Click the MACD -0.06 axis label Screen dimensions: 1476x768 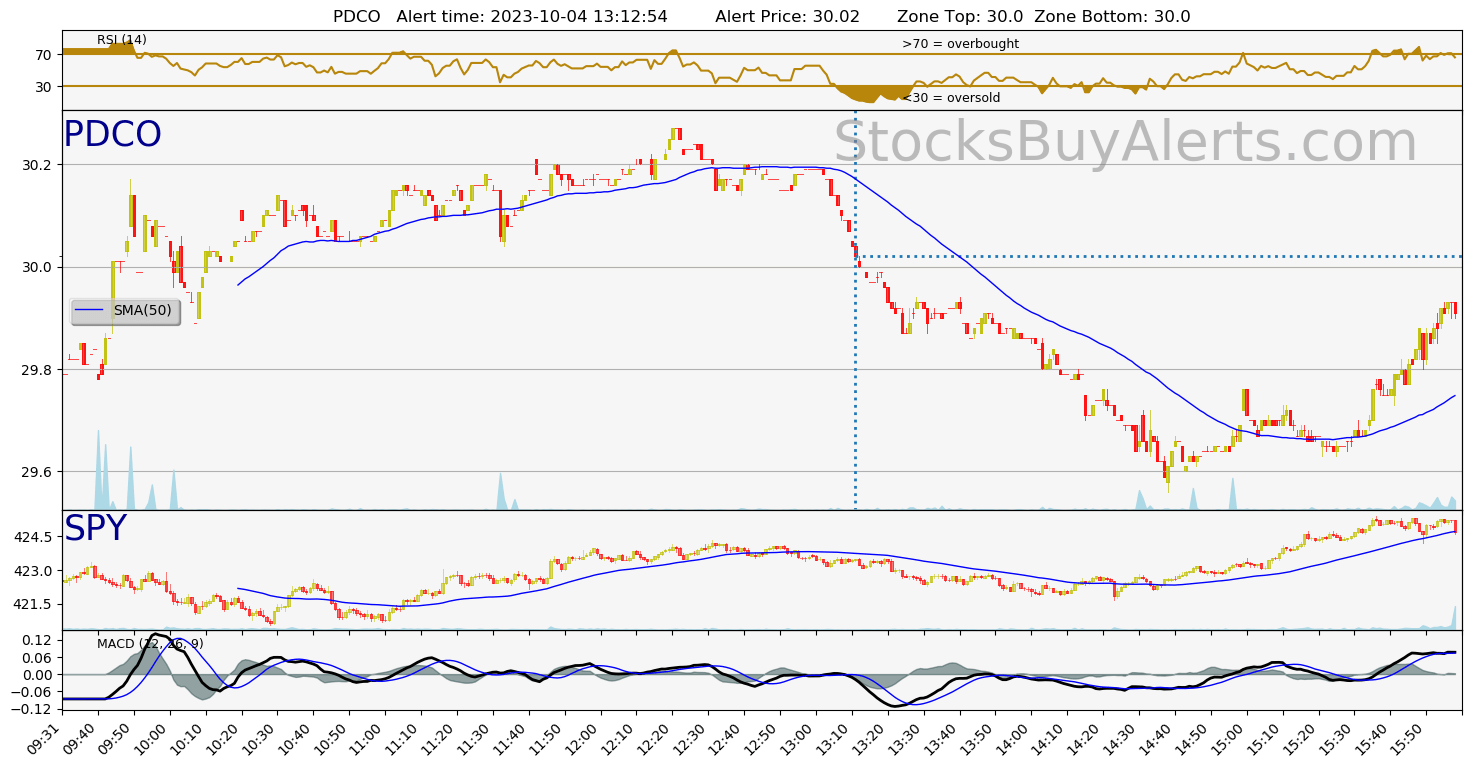[33, 691]
